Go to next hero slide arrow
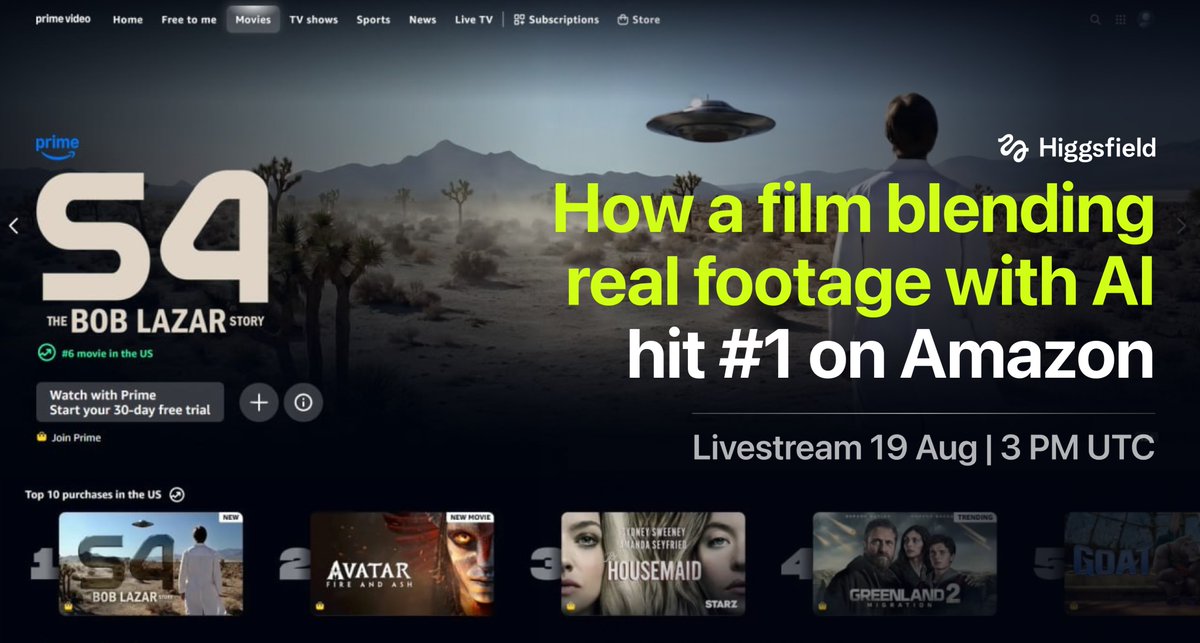Image resolution: width=1200 pixels, height=643 pixels. coord(1182,226)
